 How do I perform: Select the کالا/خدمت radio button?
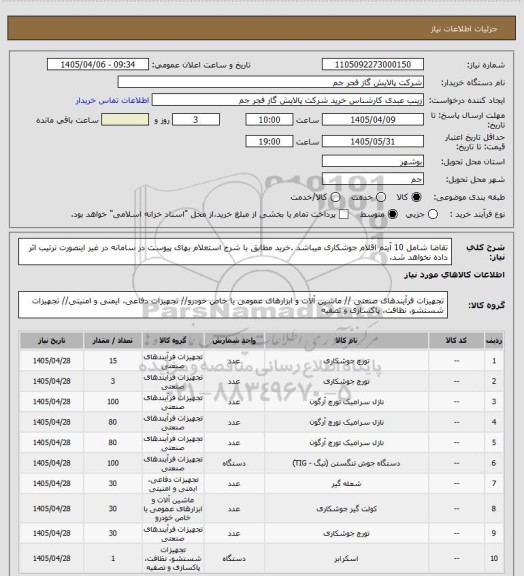[335, 197]
